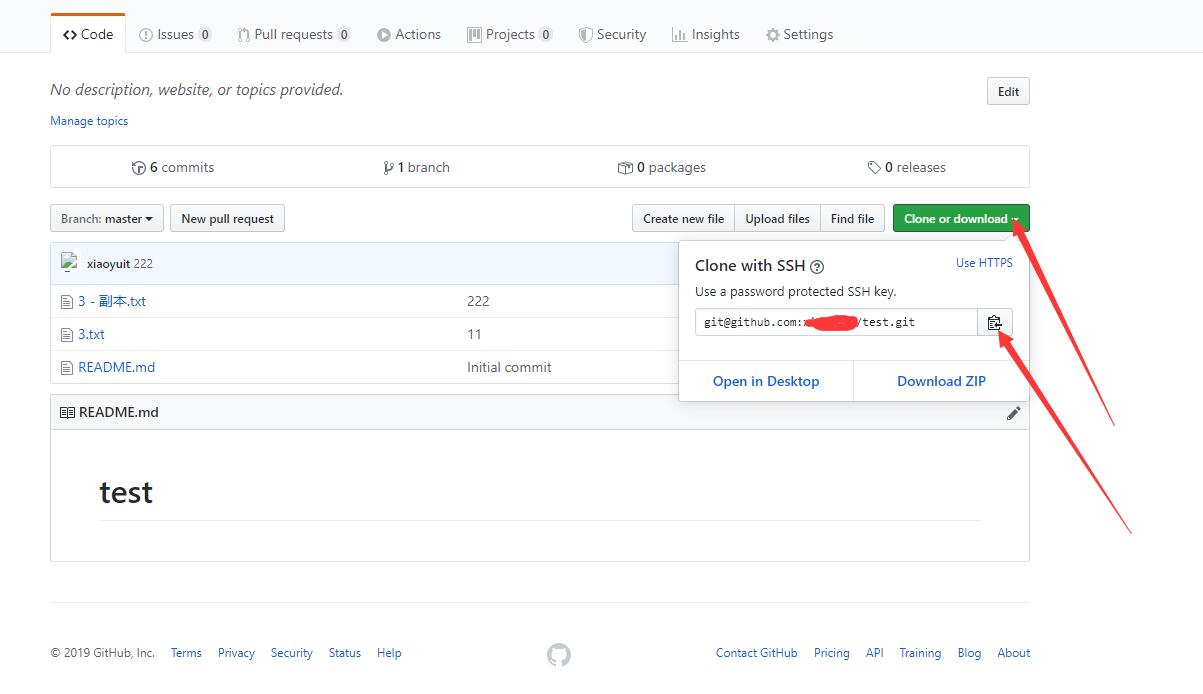Screen dimensions: 1203x694
Task: Open the Contact GitHub link
Action: [757, 653]
